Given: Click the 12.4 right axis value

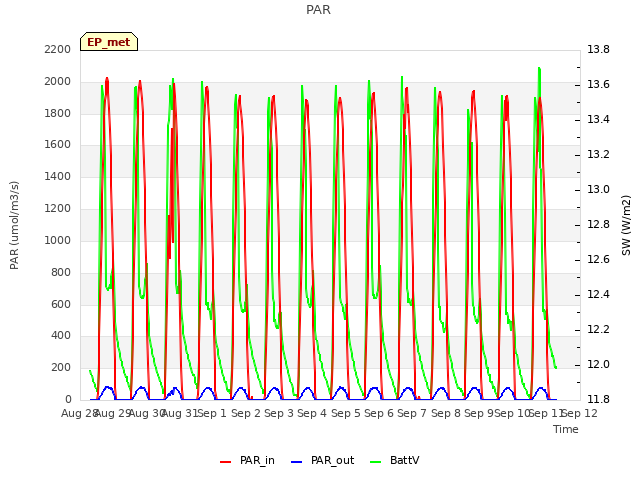Looking at the screenshot, I should 598,295.
